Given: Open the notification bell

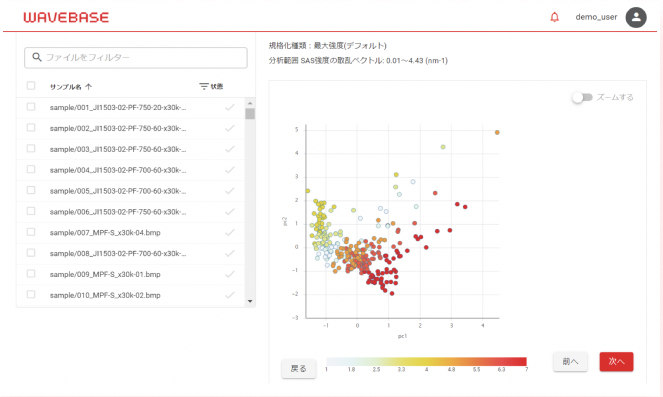Looking at the screenshot, I should pyautogui.click(x=554, y=17).
